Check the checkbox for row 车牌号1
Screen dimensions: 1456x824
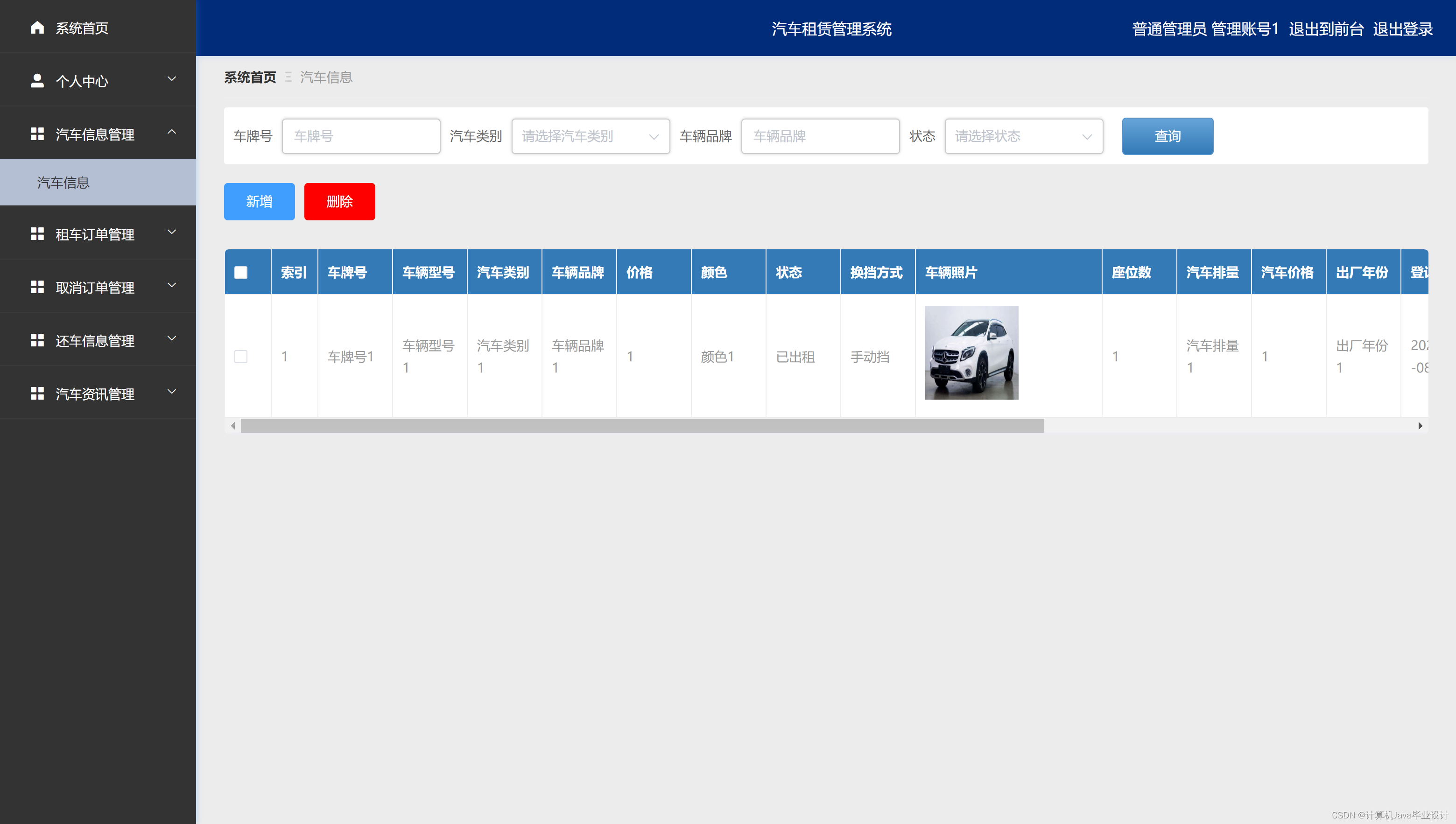[241, 357]
